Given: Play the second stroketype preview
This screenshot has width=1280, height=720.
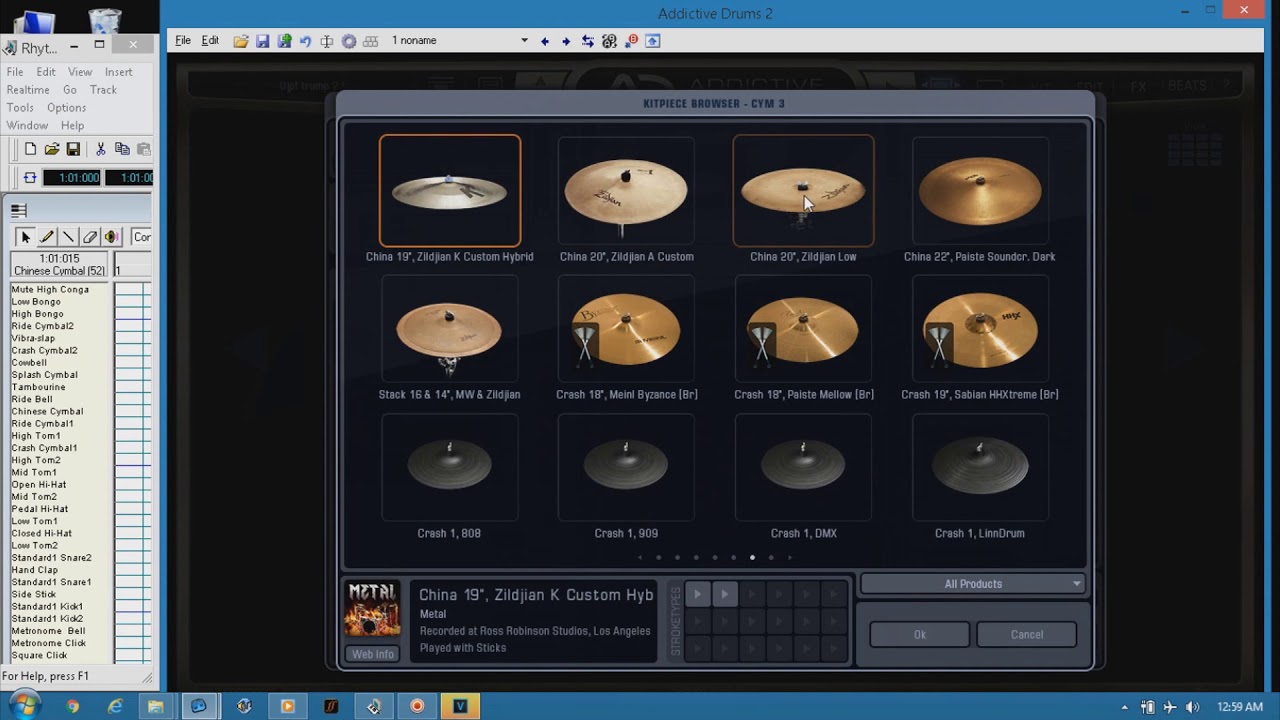Looking at the screenshot, I should (x=725, y=595).
